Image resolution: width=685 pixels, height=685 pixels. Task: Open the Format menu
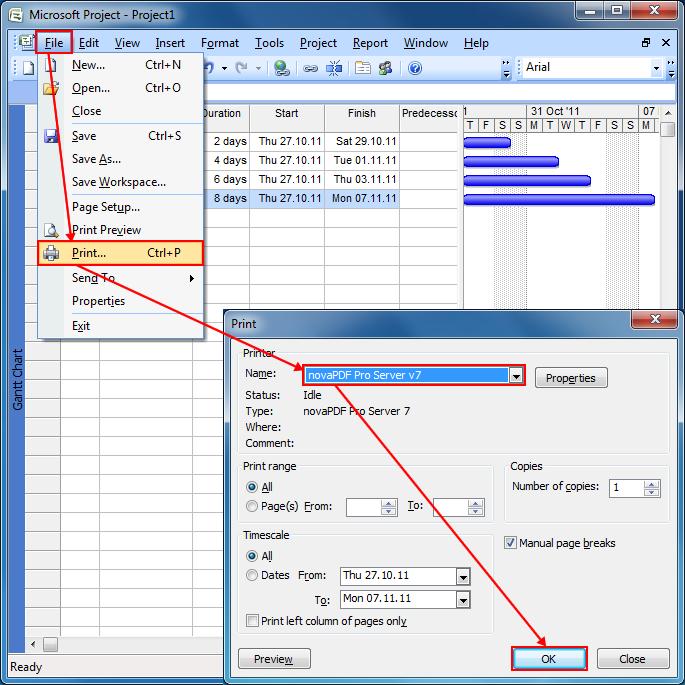[219, 43]
